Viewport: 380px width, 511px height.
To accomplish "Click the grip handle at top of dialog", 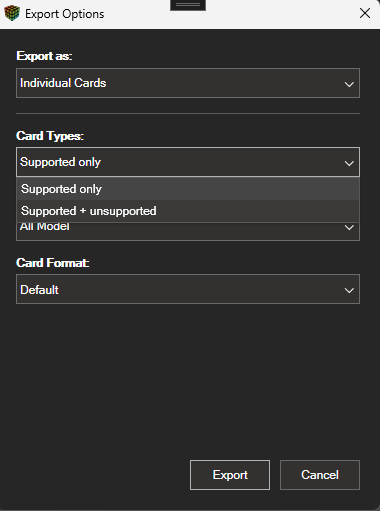I will [x=188, y=5].
